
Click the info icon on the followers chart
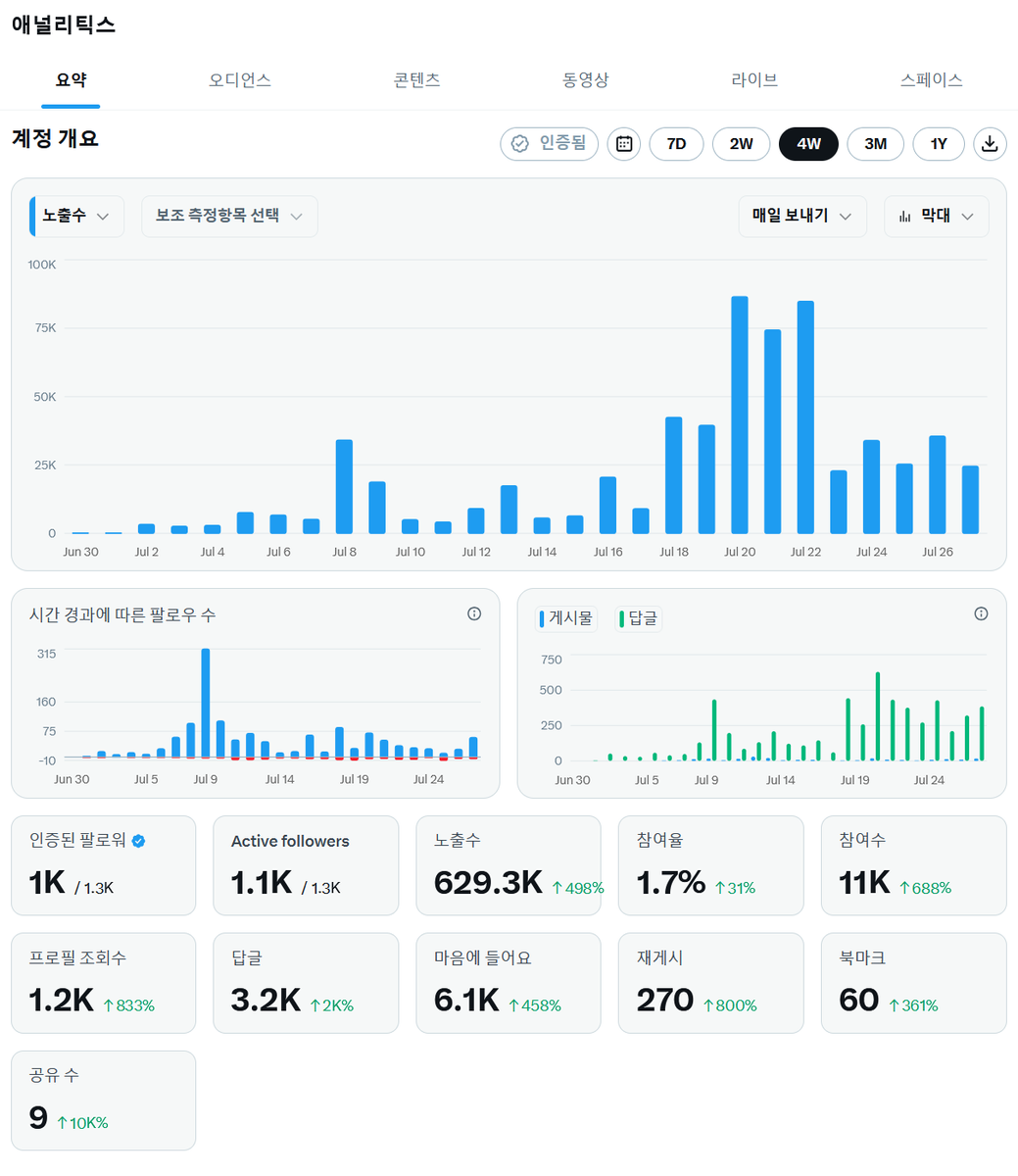click(x=474, y=613)
